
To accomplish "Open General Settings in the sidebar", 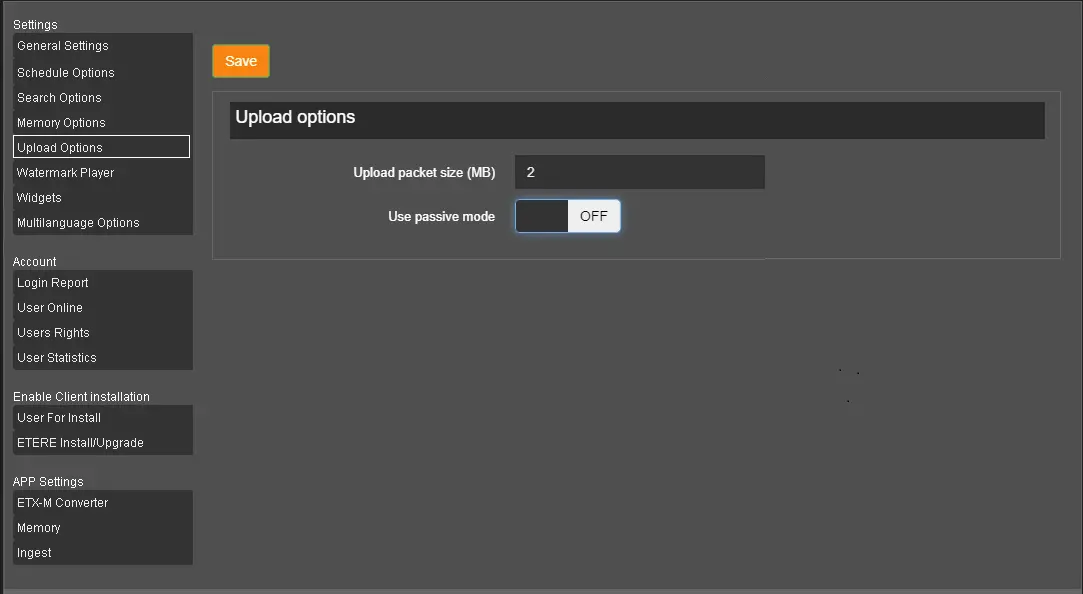I will tap(63, 46).
